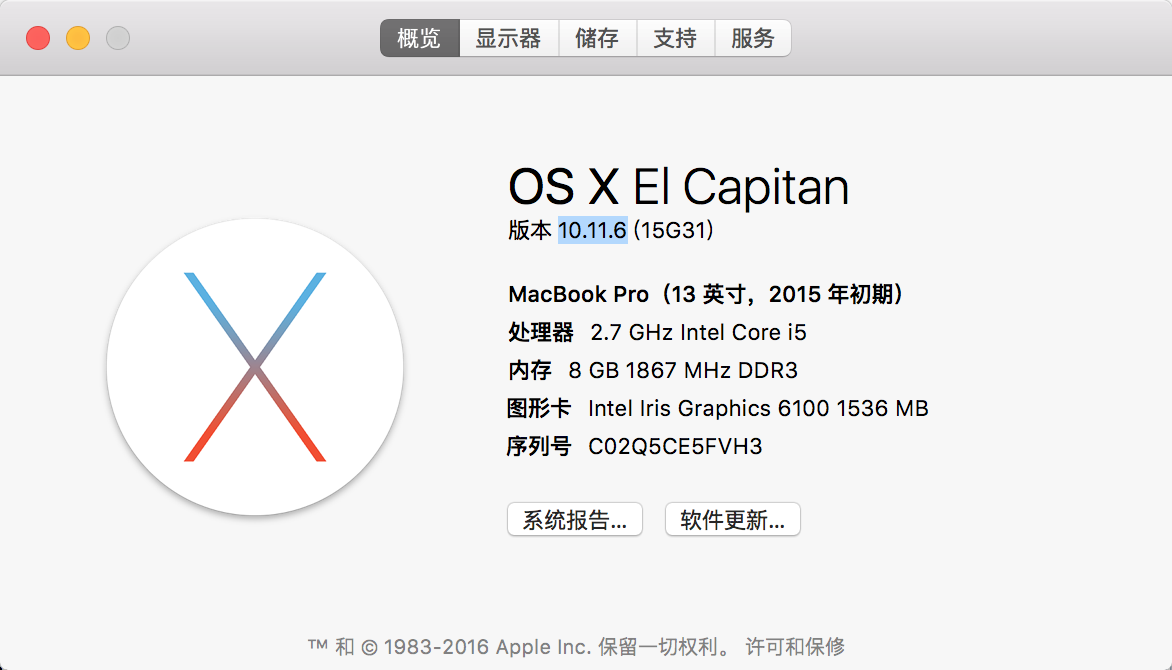Click the highlighted version number 10.11.6
Viewport: 1172px width, 670px height.
click(592, 231)
